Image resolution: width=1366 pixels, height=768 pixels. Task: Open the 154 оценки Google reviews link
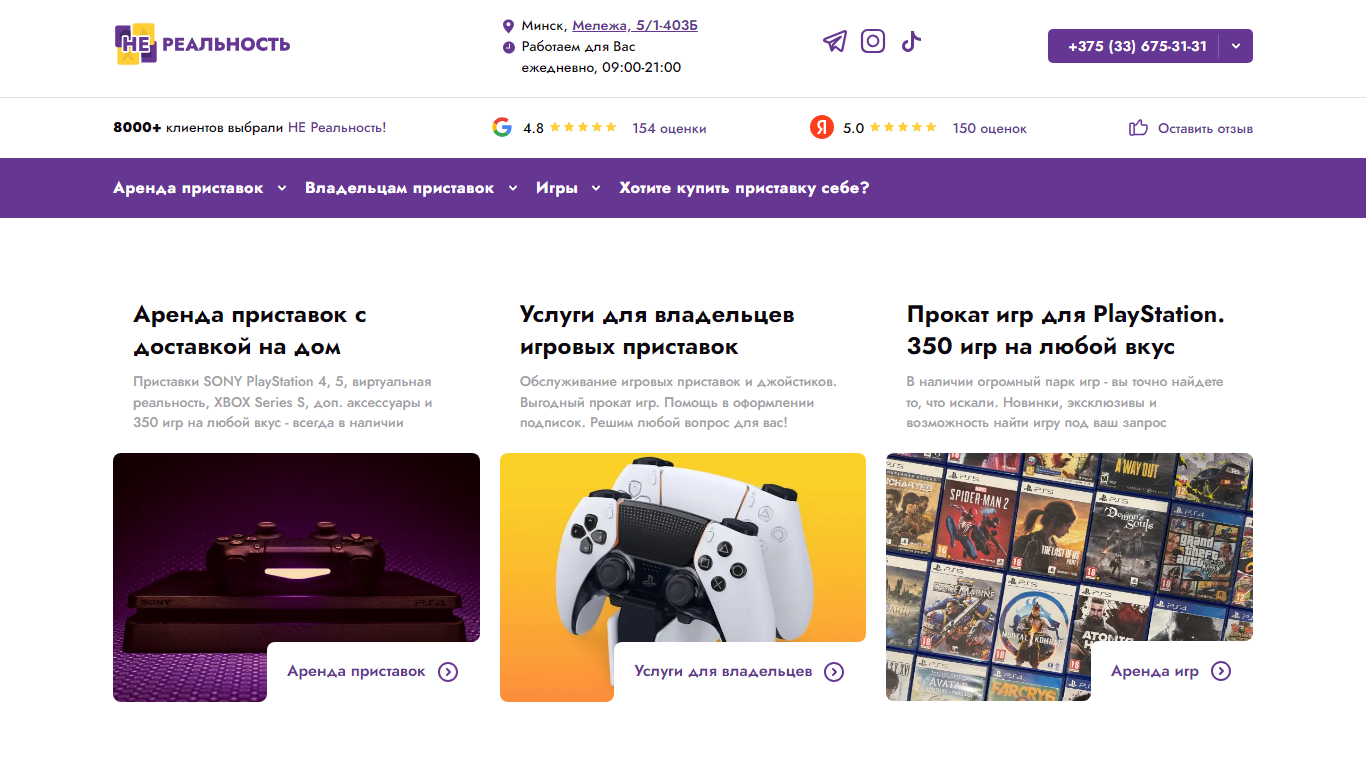point(669,128)
